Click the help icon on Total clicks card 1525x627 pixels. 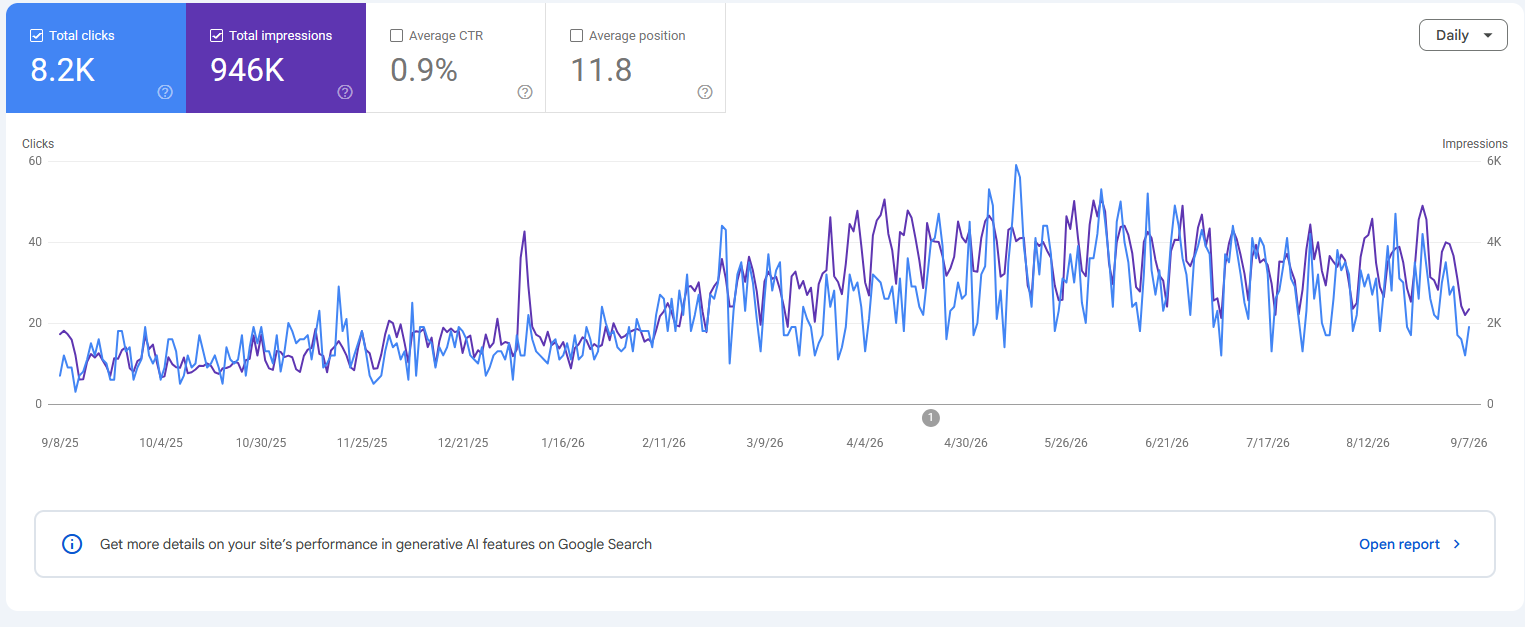point(165,92)
